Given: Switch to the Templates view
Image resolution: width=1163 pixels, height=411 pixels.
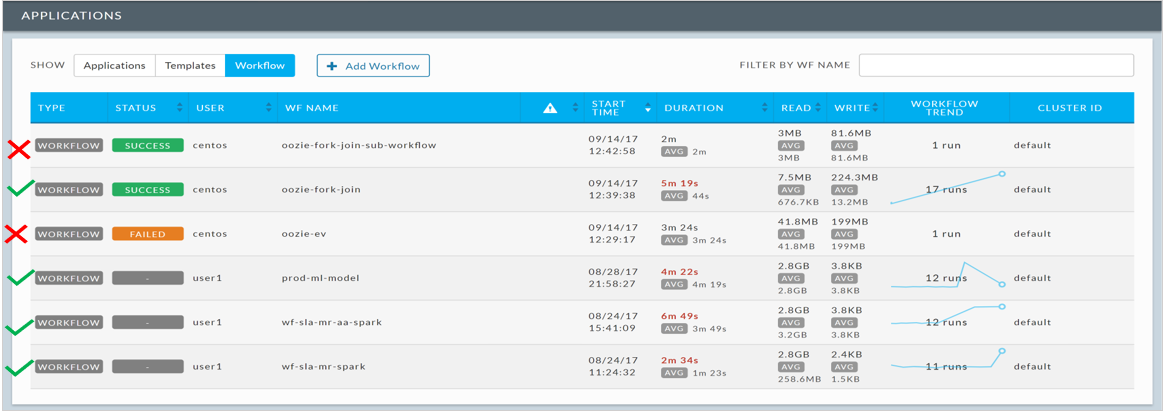Looking at the screenshot, I should click(190, 66).
